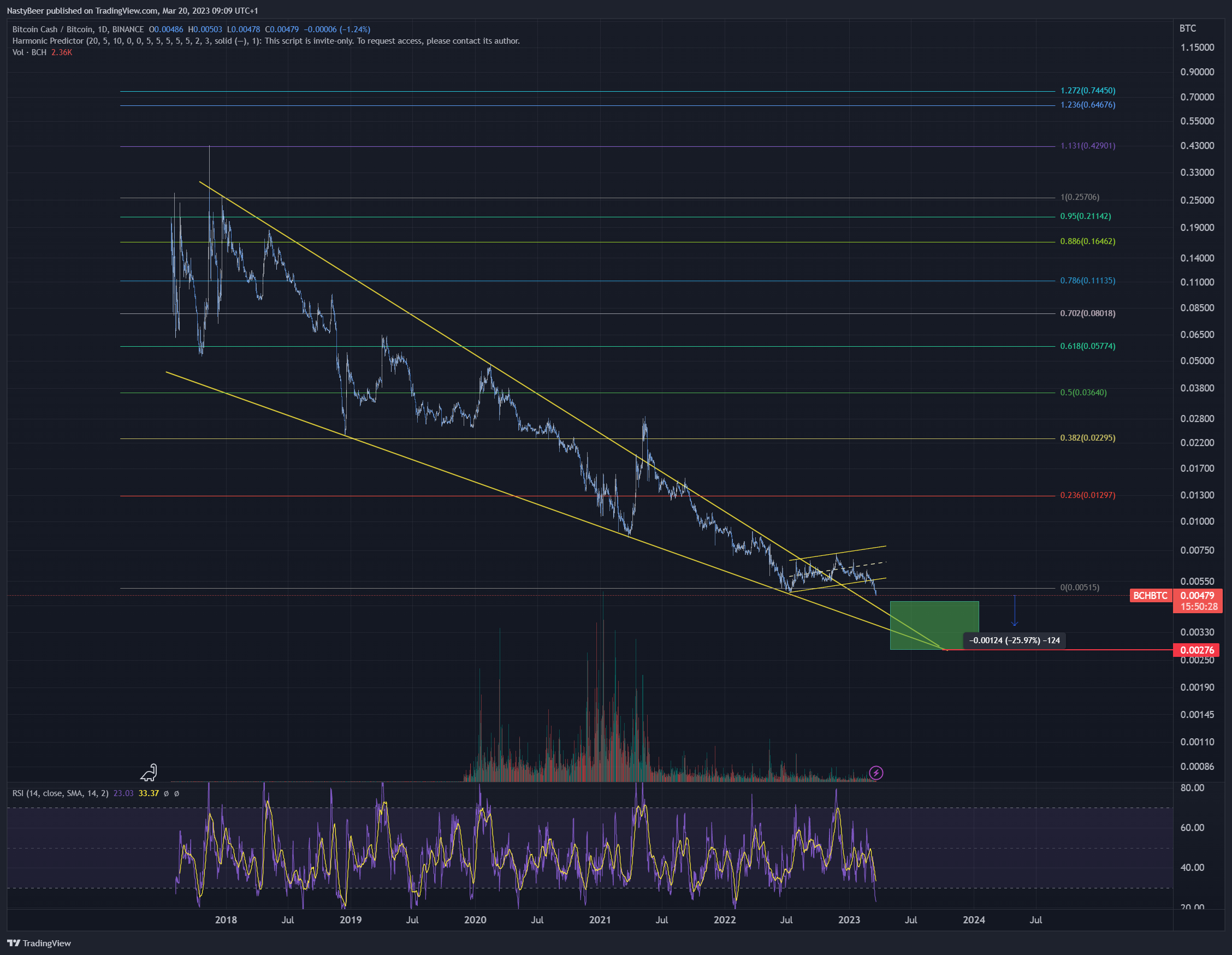Click the RSI (14, close, SMA, 14, 2) legend
The height and width of the screenshot is (955, 1232).
pyautogui.click(x=61, y=793)
